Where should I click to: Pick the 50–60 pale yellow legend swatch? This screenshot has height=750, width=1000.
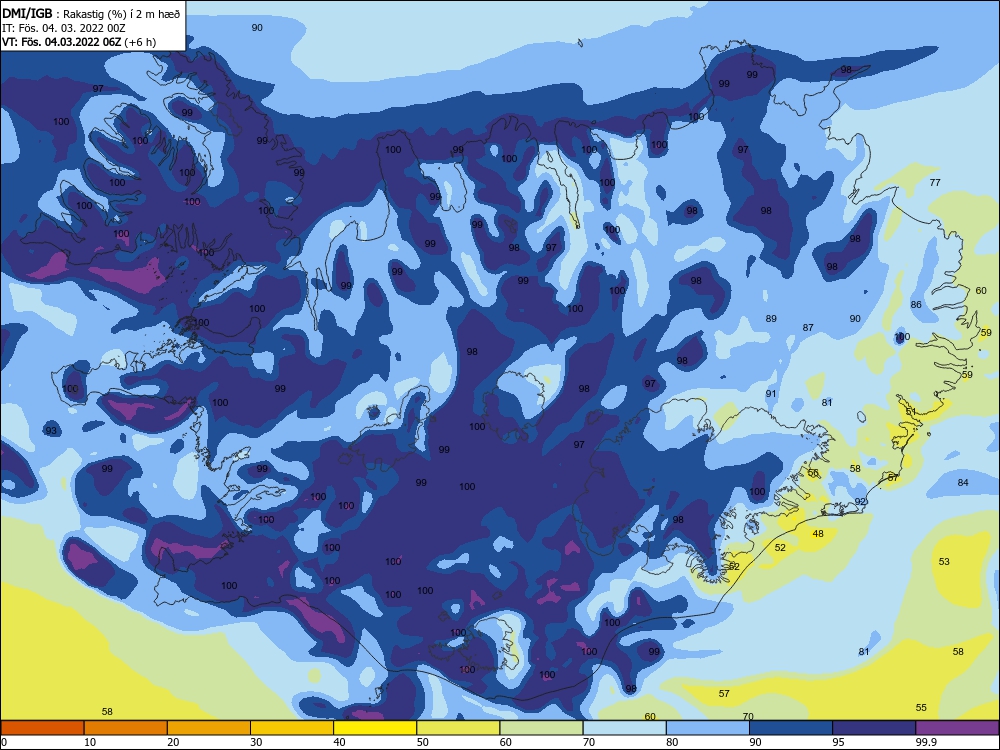458,728
